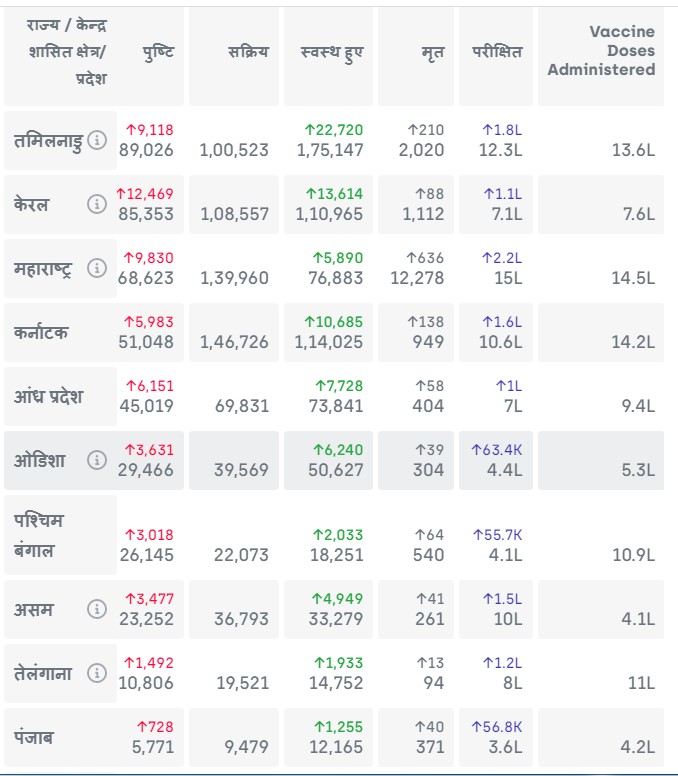
Task: Open info icon beside केरल
Action: pos(97,205)
